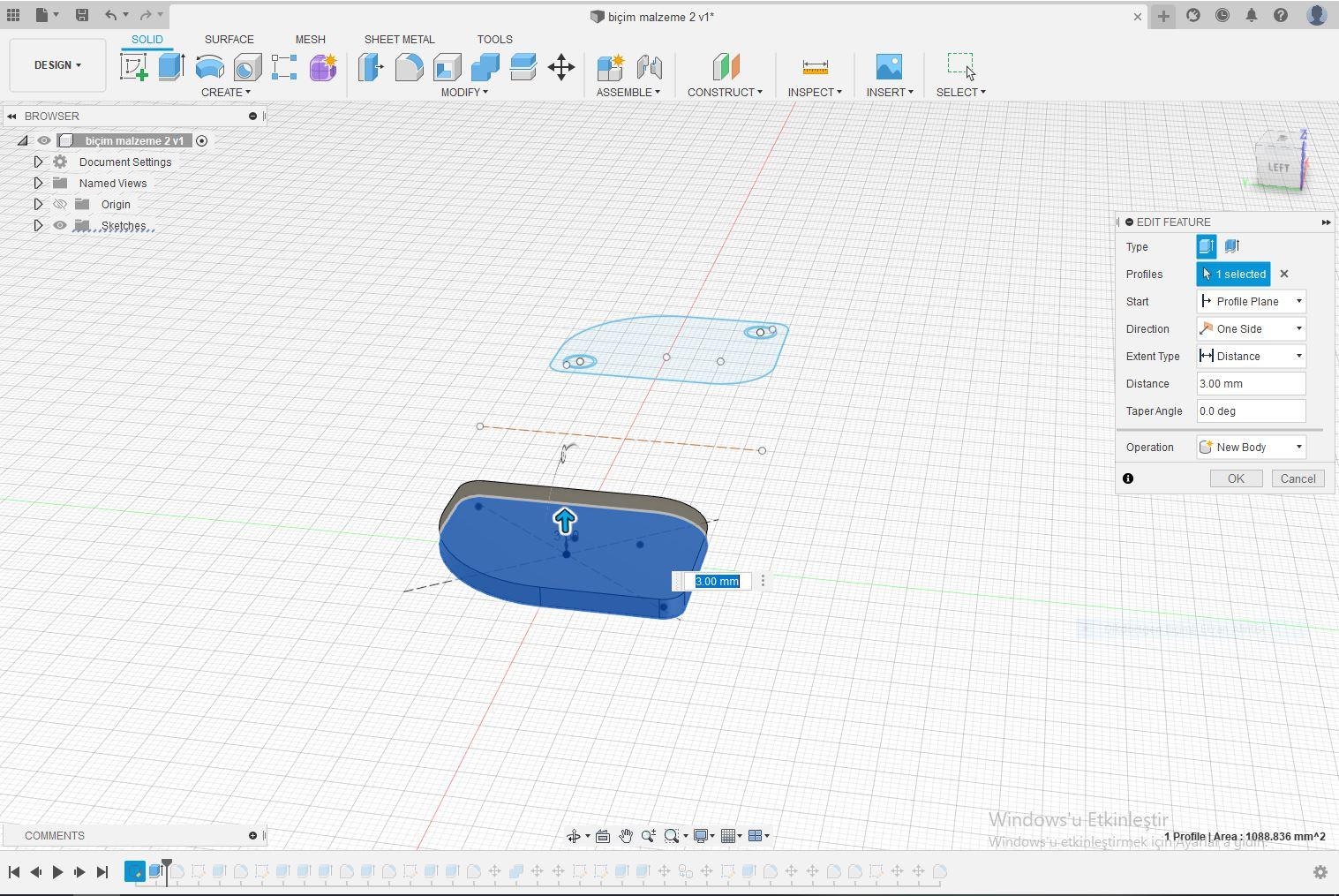The width and height of the screenshot is (1339, 896).
Task: Click the Offset Plane construct icon
Action: 726,67
